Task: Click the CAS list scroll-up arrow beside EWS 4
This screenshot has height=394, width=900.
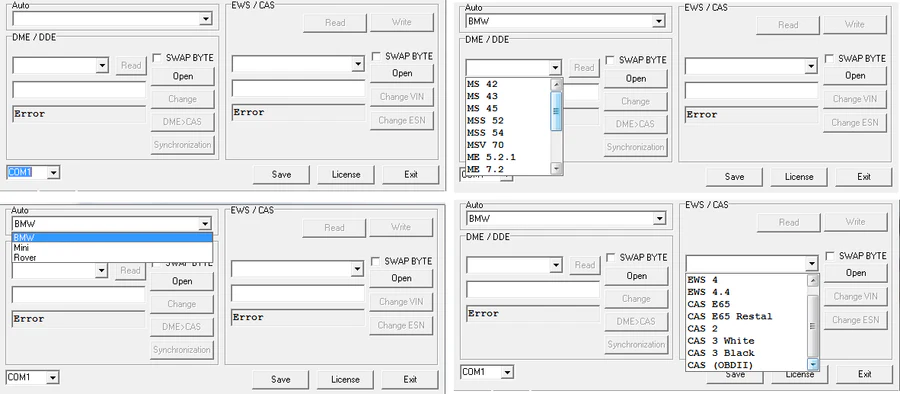Action: [x=812, y=280]
